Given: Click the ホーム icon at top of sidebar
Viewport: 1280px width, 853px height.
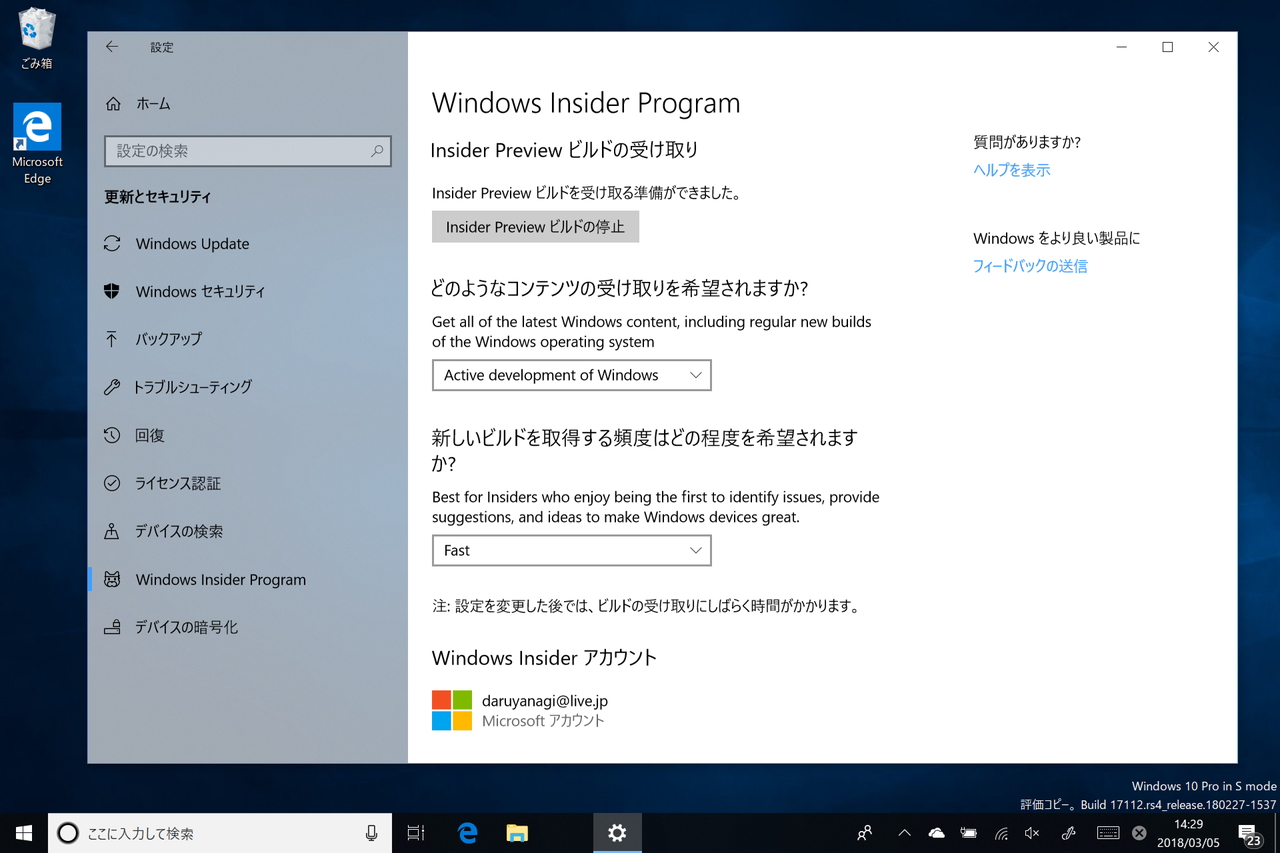Looking at the screenshot, I should (x=113, y=103).
